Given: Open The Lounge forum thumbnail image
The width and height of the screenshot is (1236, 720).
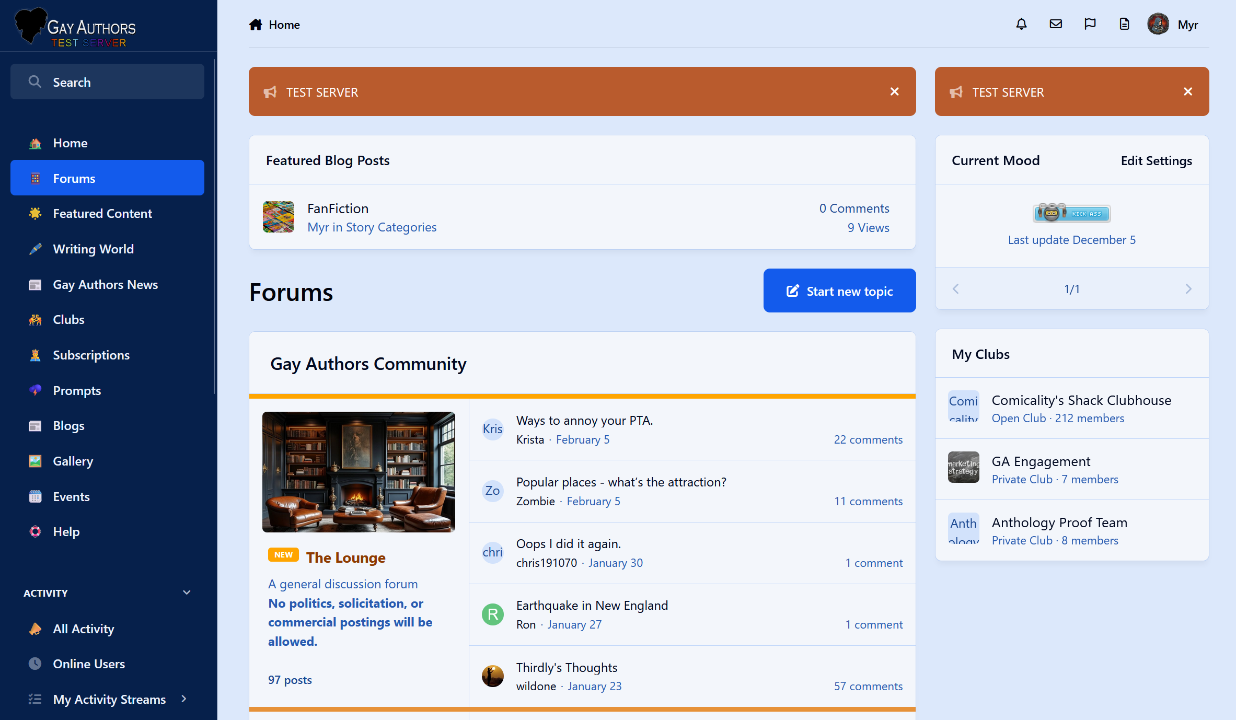Looking at the screenshot, I should [x=358, y=472].
